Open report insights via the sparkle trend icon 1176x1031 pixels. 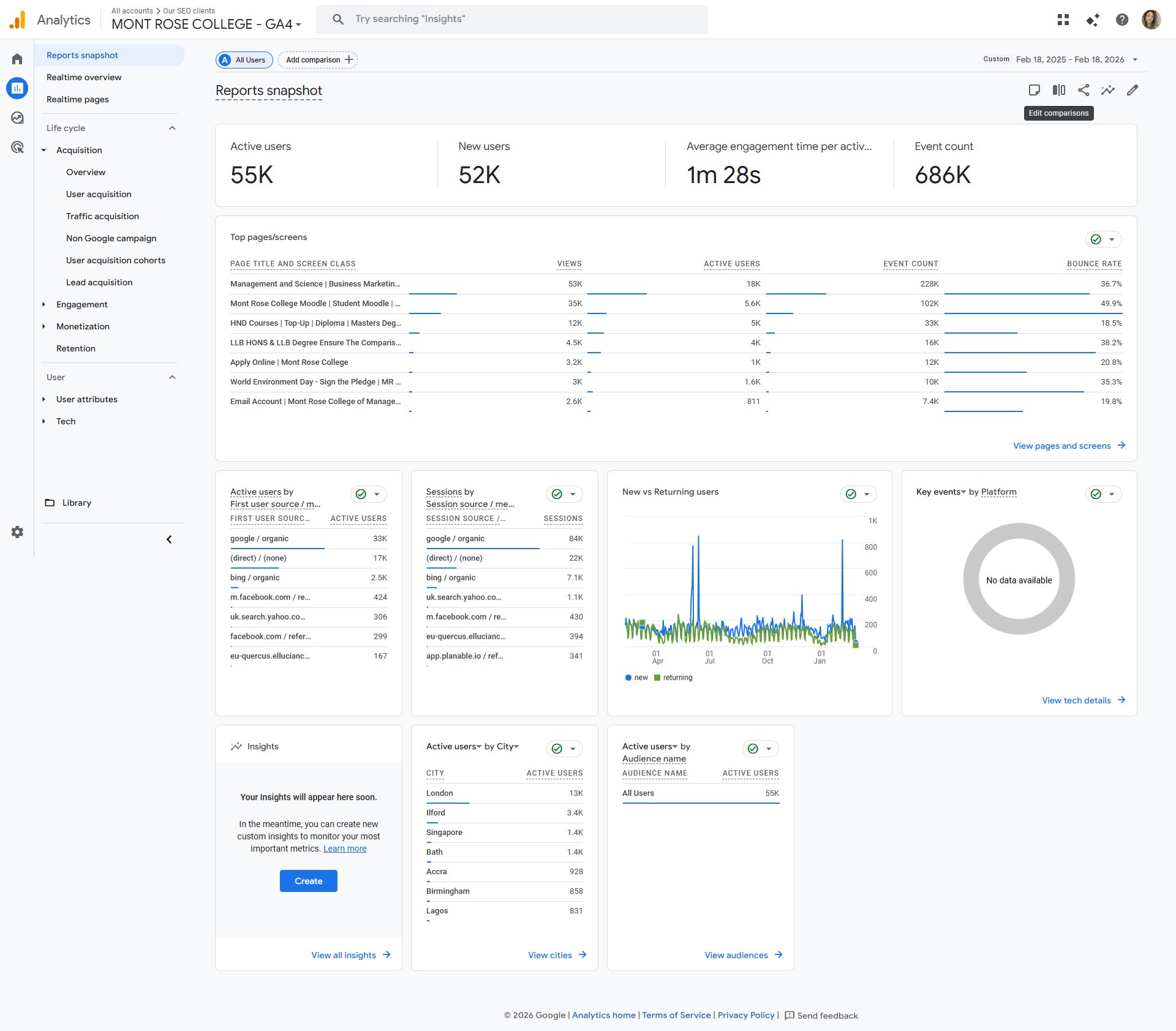point(1108,90)
